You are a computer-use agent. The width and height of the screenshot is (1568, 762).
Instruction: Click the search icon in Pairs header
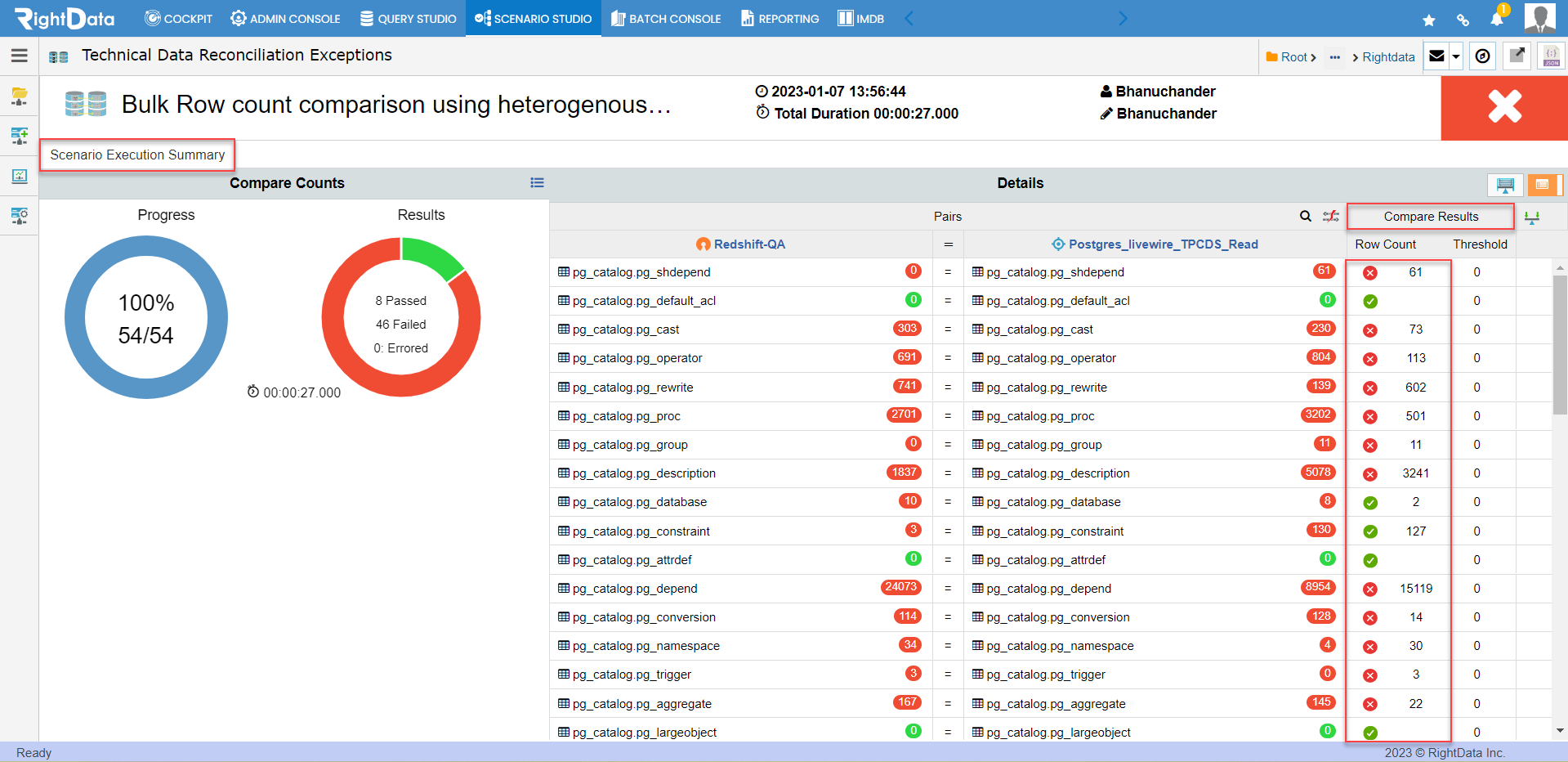[1306, 216]
